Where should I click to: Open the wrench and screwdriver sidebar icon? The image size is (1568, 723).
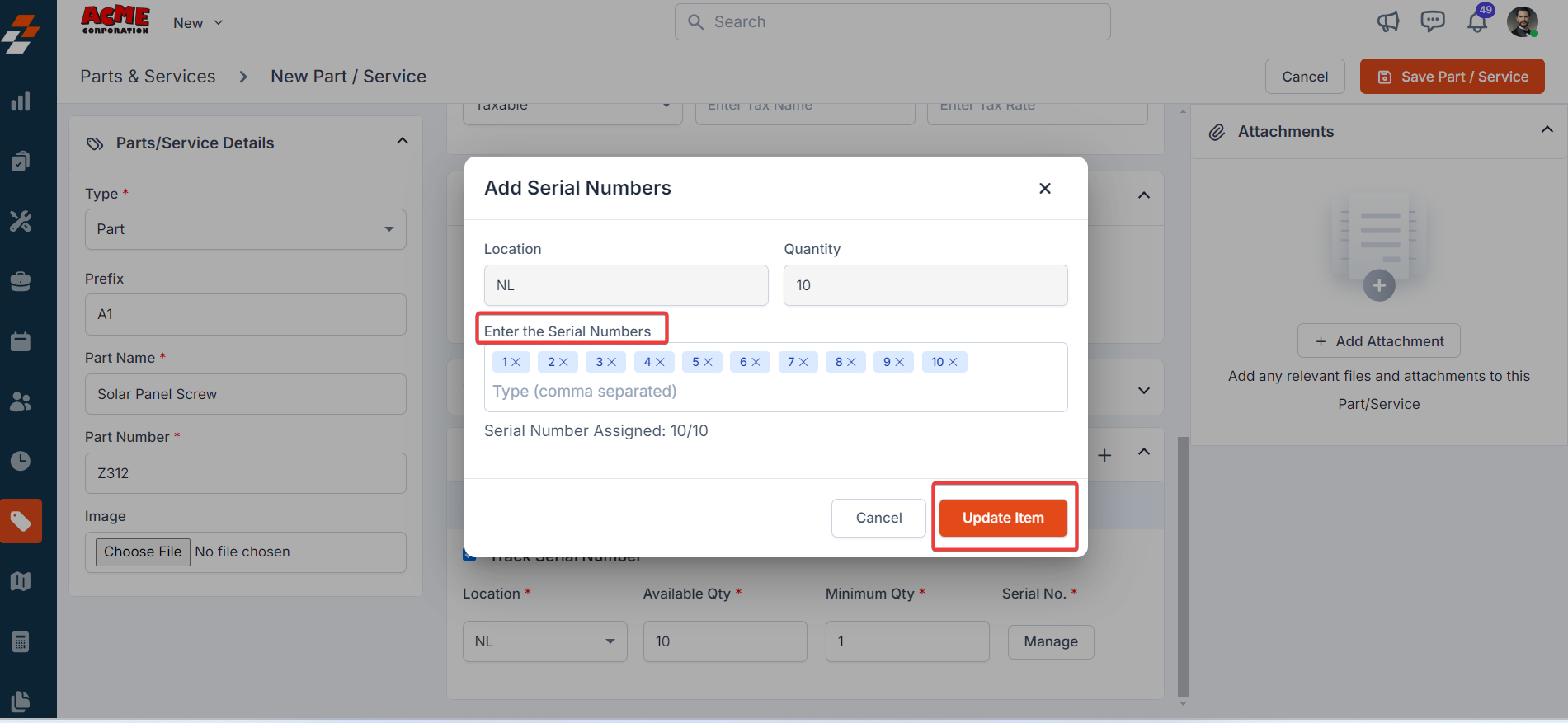[21, 221]
